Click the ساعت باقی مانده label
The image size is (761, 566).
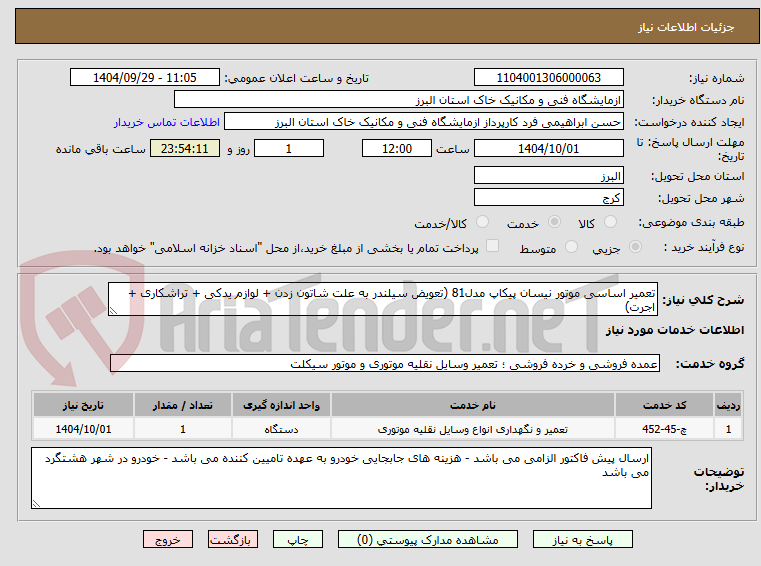(100, 149)
